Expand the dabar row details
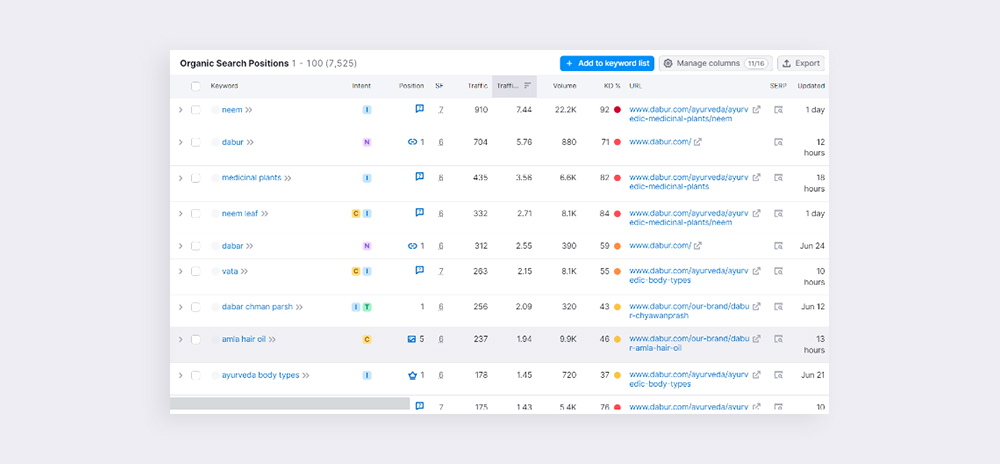Image resolution: width=1000 pixels, height=464 pixels. point(180,245)
